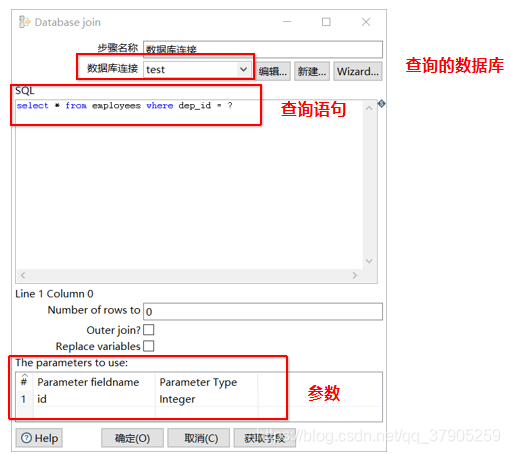Click SQL editor scroll right arrow
This screenshot has height=454, width=510.
pos(355,275)
